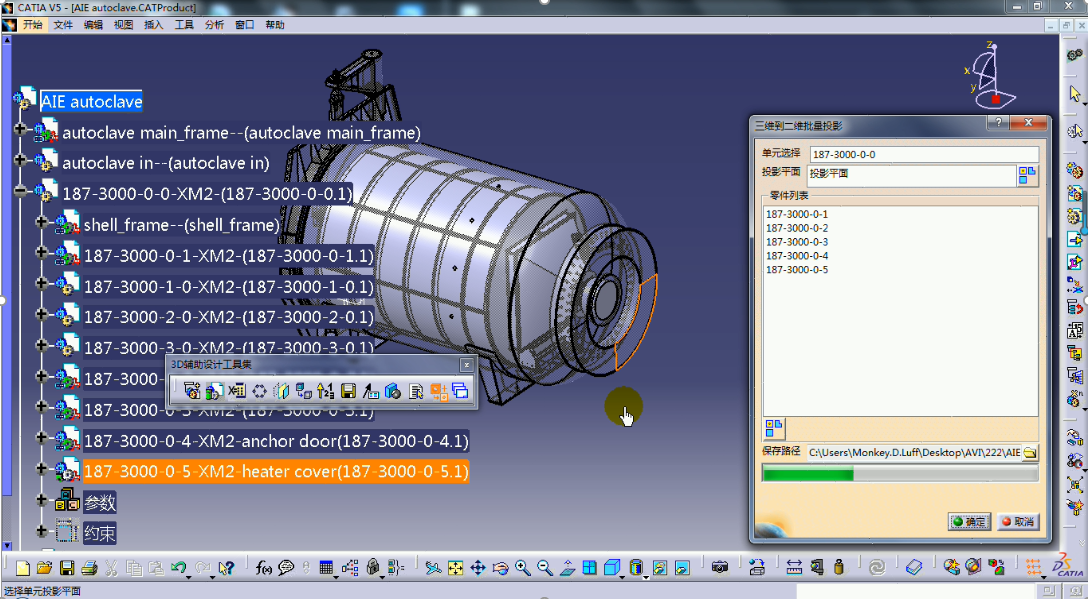The height and width of the screenshot is (599, 1088).
Task: Click the Save icon in 3D辅助设计工具集 toolbar
Action: pos(348,391)
